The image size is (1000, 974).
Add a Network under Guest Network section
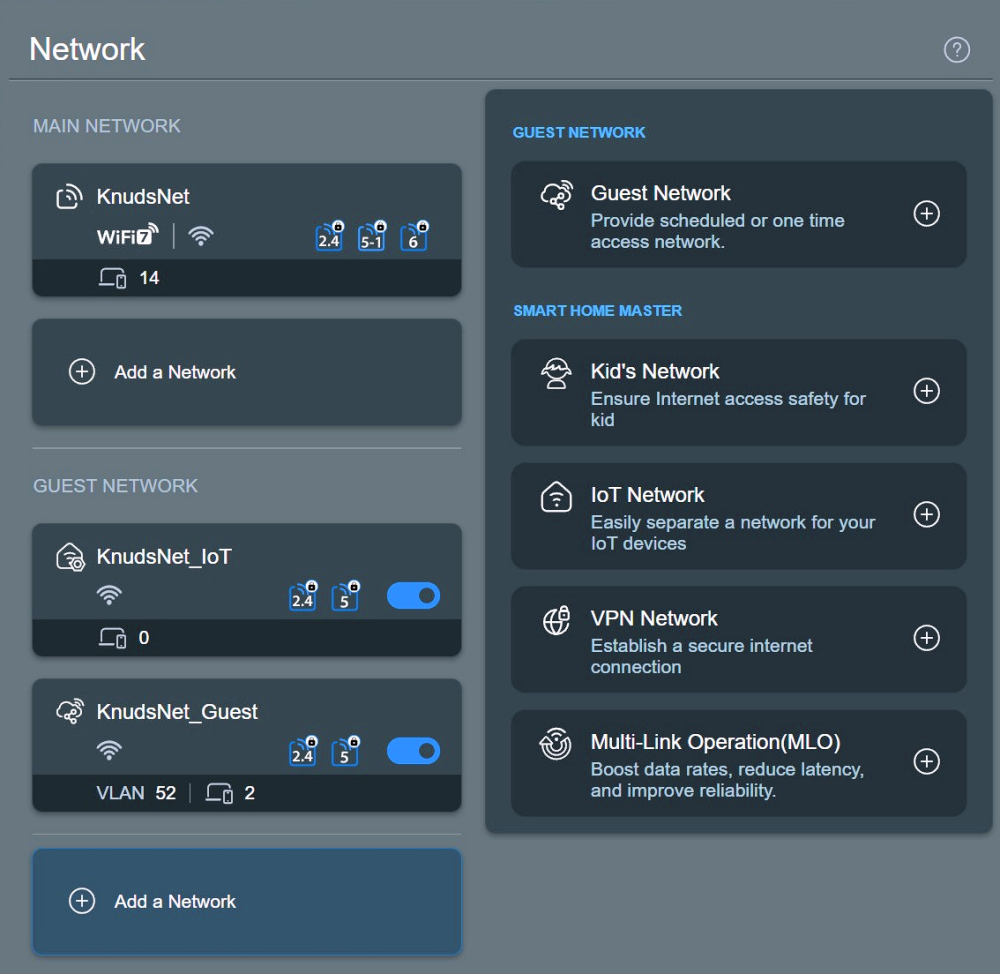coord(176,901)
